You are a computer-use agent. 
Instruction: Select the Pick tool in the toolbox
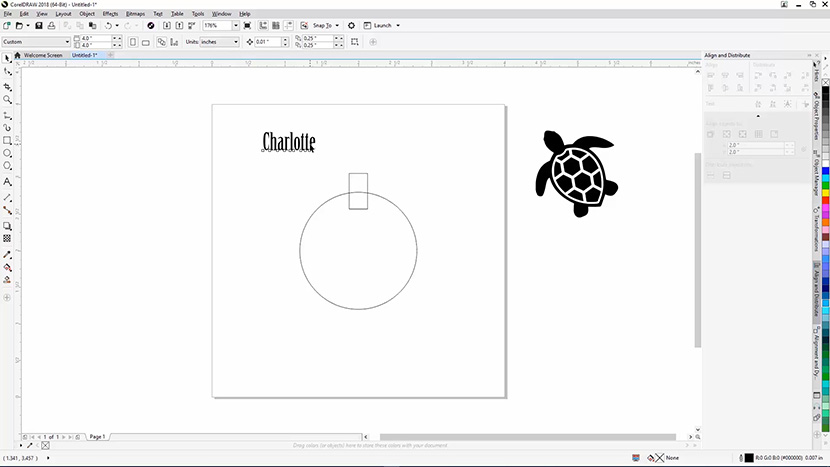[x=7, y=59]
